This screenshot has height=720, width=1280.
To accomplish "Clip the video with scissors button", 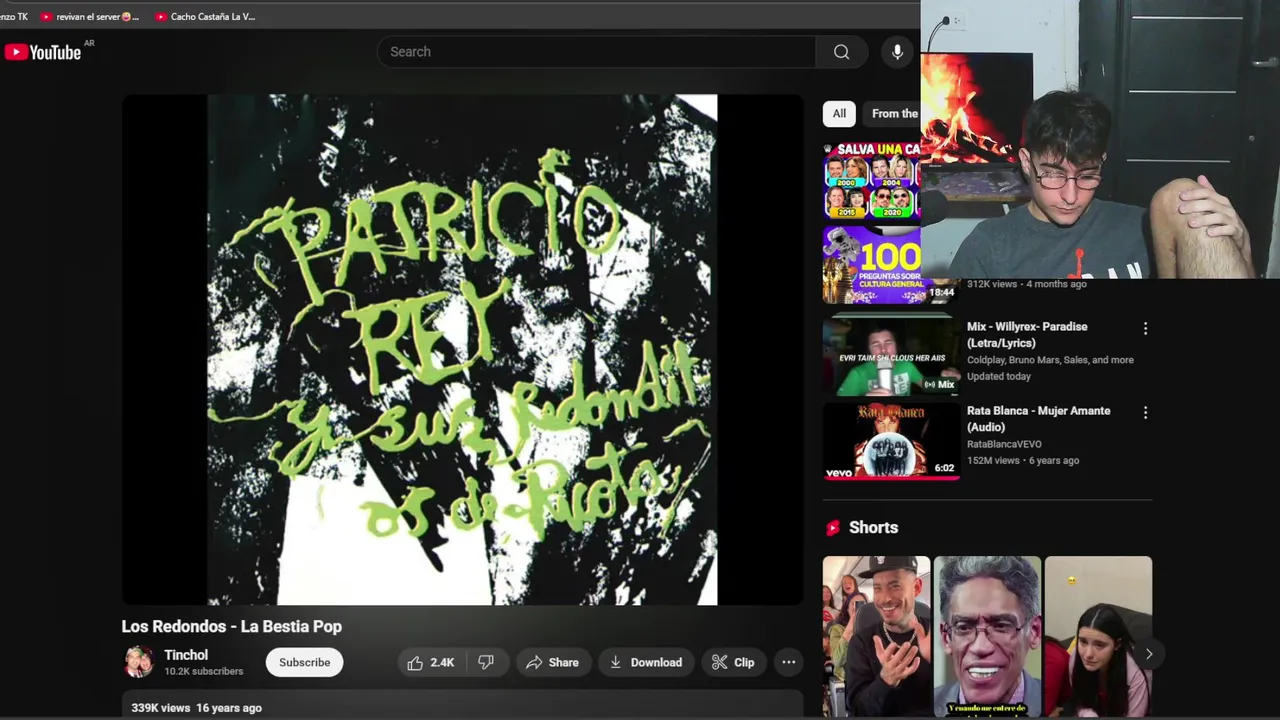I will pos(733,662).
